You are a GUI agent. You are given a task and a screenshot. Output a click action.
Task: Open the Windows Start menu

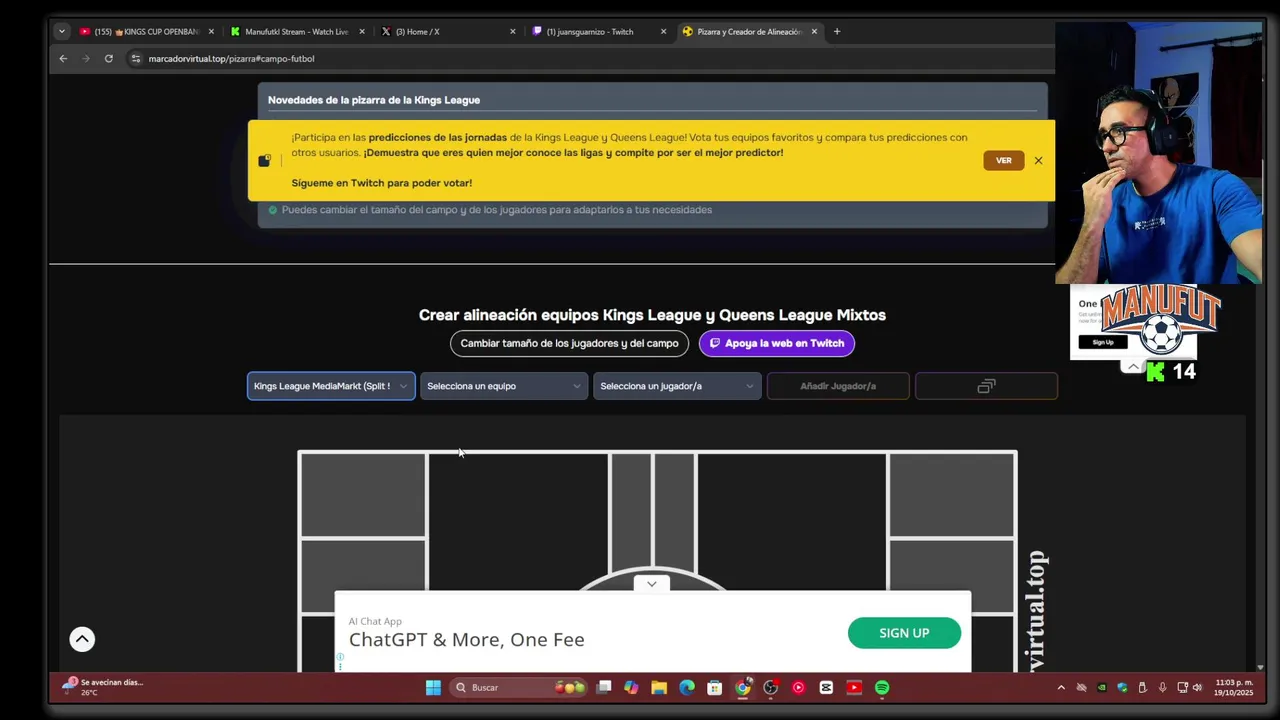tap(433, 687)
